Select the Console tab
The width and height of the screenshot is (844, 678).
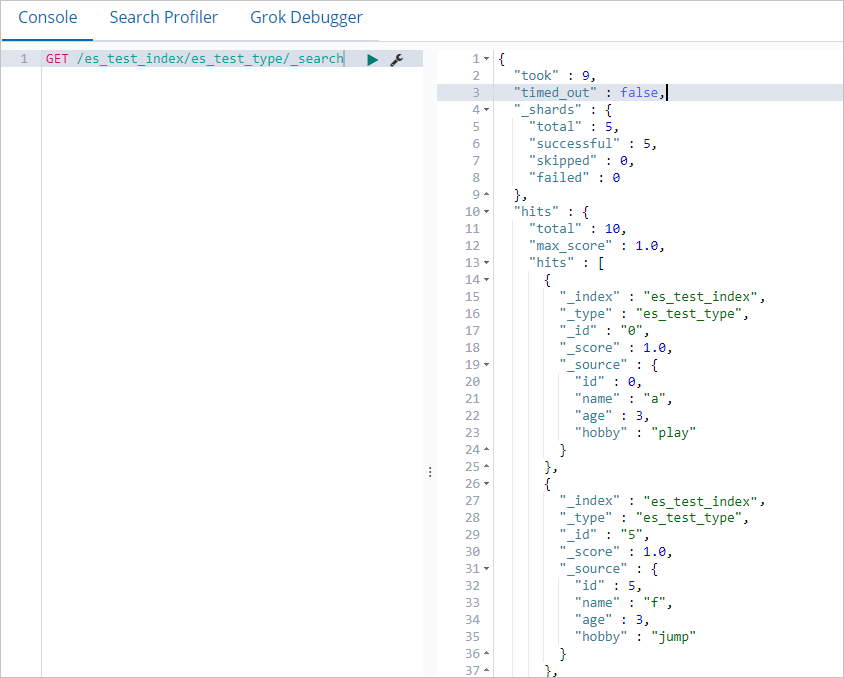[x=48, y=18]
